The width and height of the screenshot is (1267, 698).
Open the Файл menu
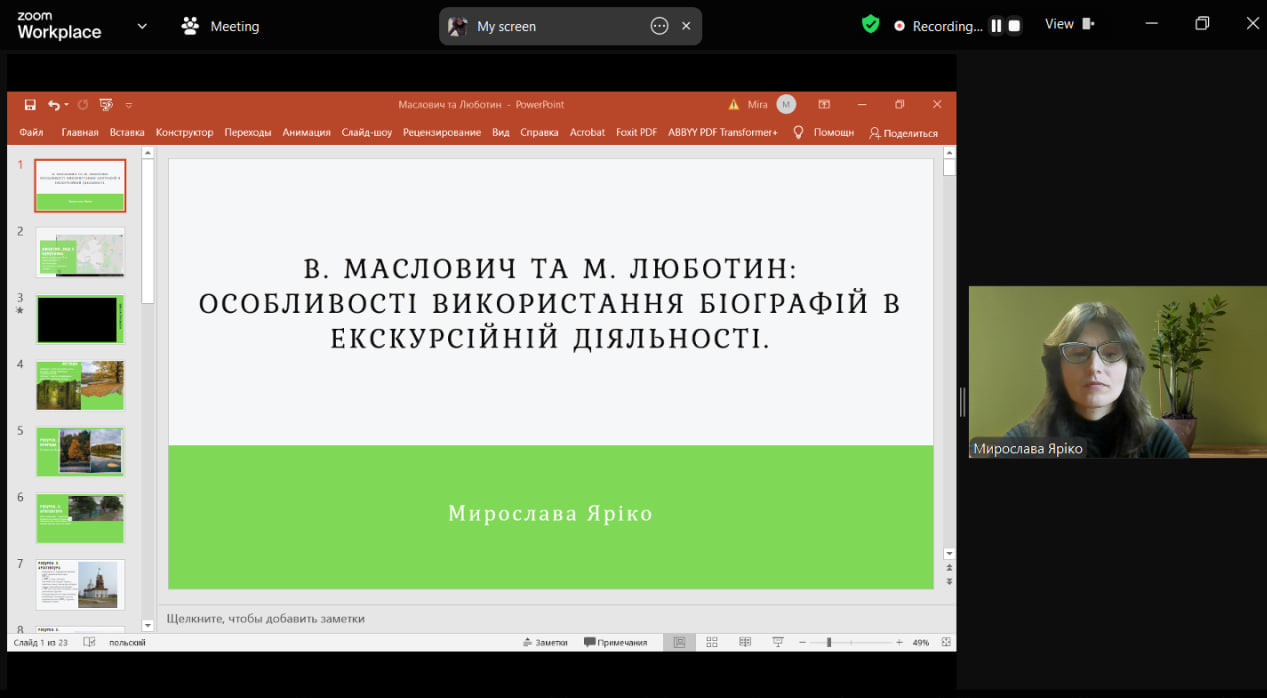31,132
